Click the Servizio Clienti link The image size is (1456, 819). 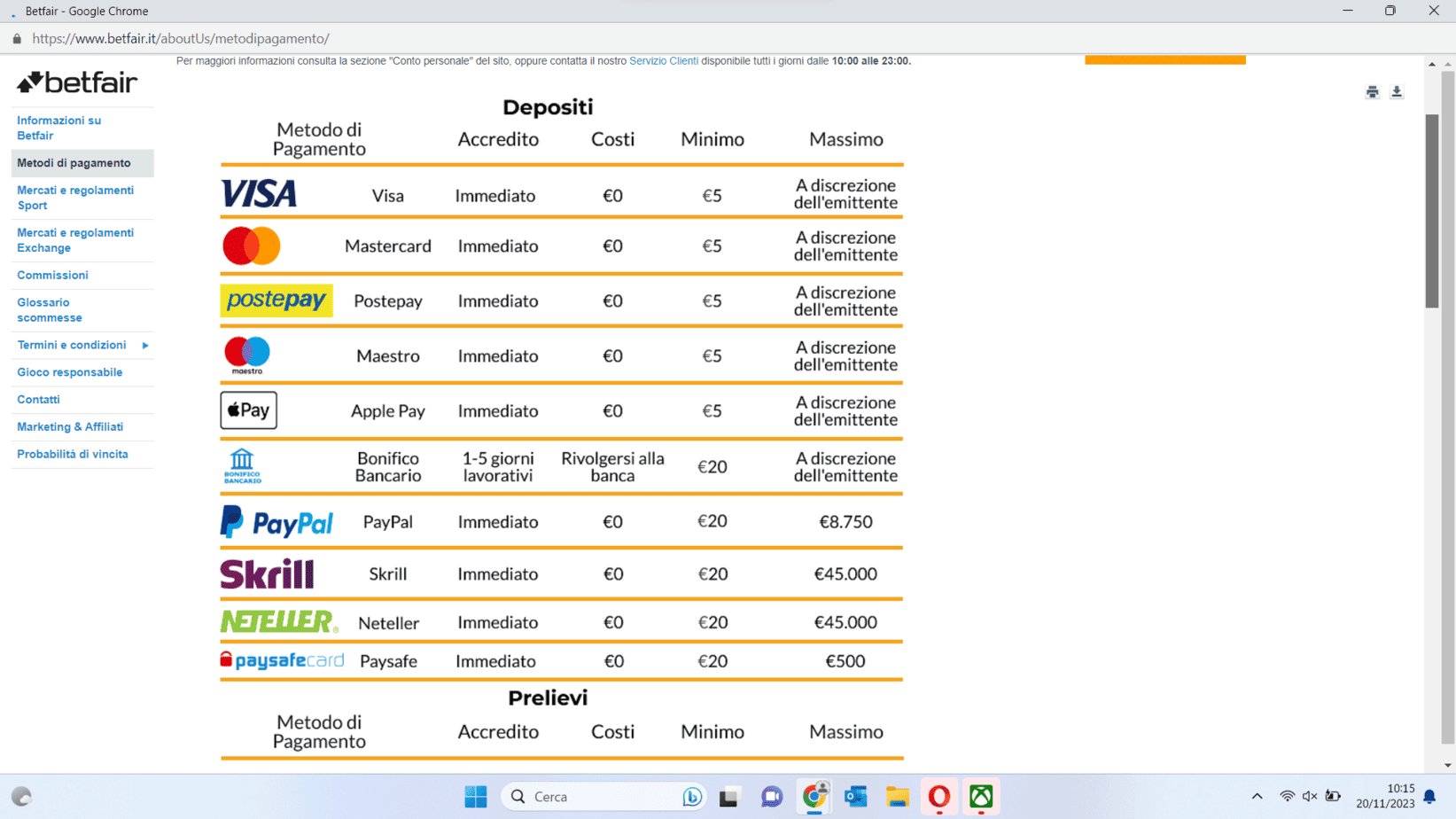664,61
